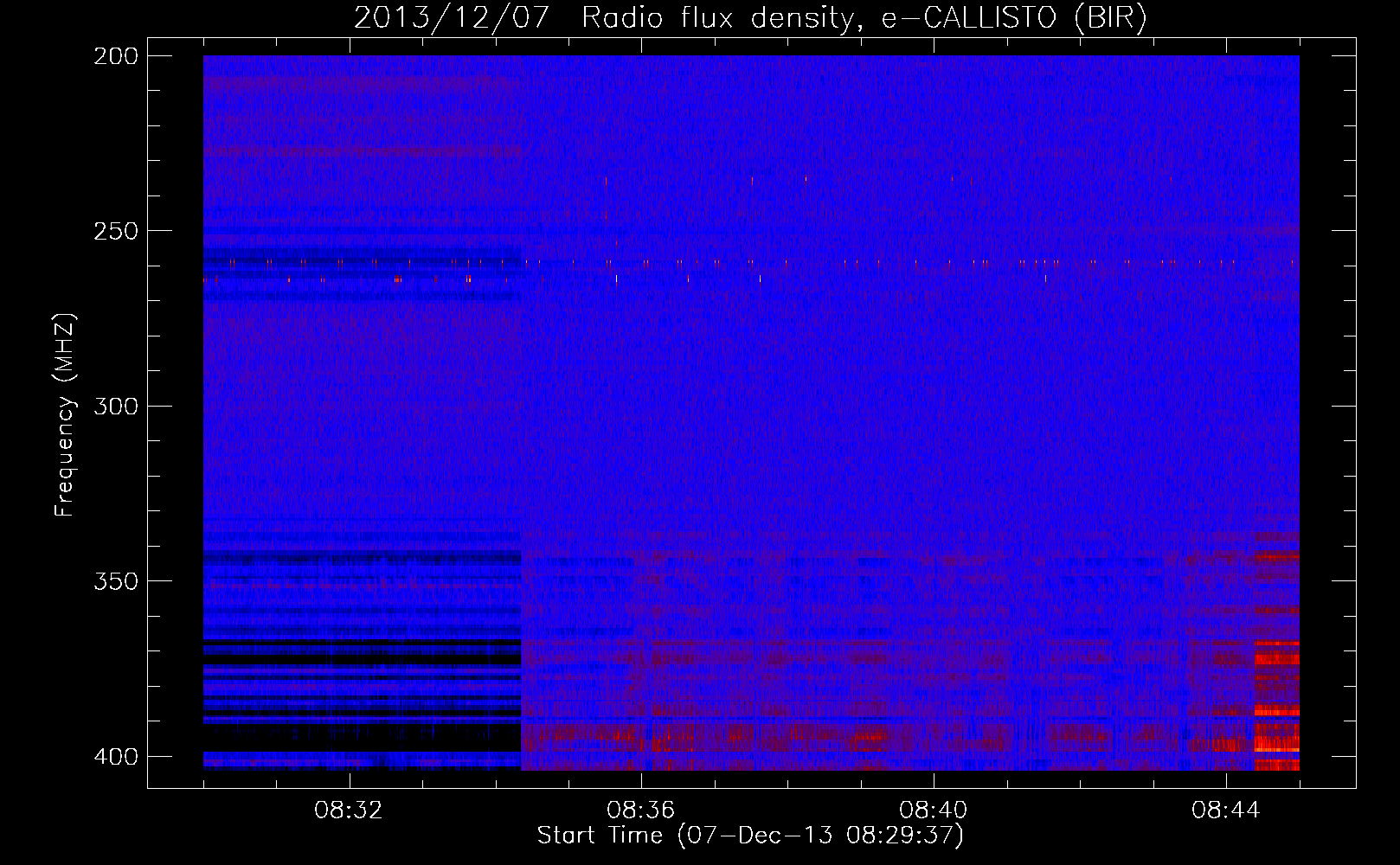Click the black band at lower-left near 395 MHz
Viewport: 1400px width, 865px height.
tap(362, 739)
